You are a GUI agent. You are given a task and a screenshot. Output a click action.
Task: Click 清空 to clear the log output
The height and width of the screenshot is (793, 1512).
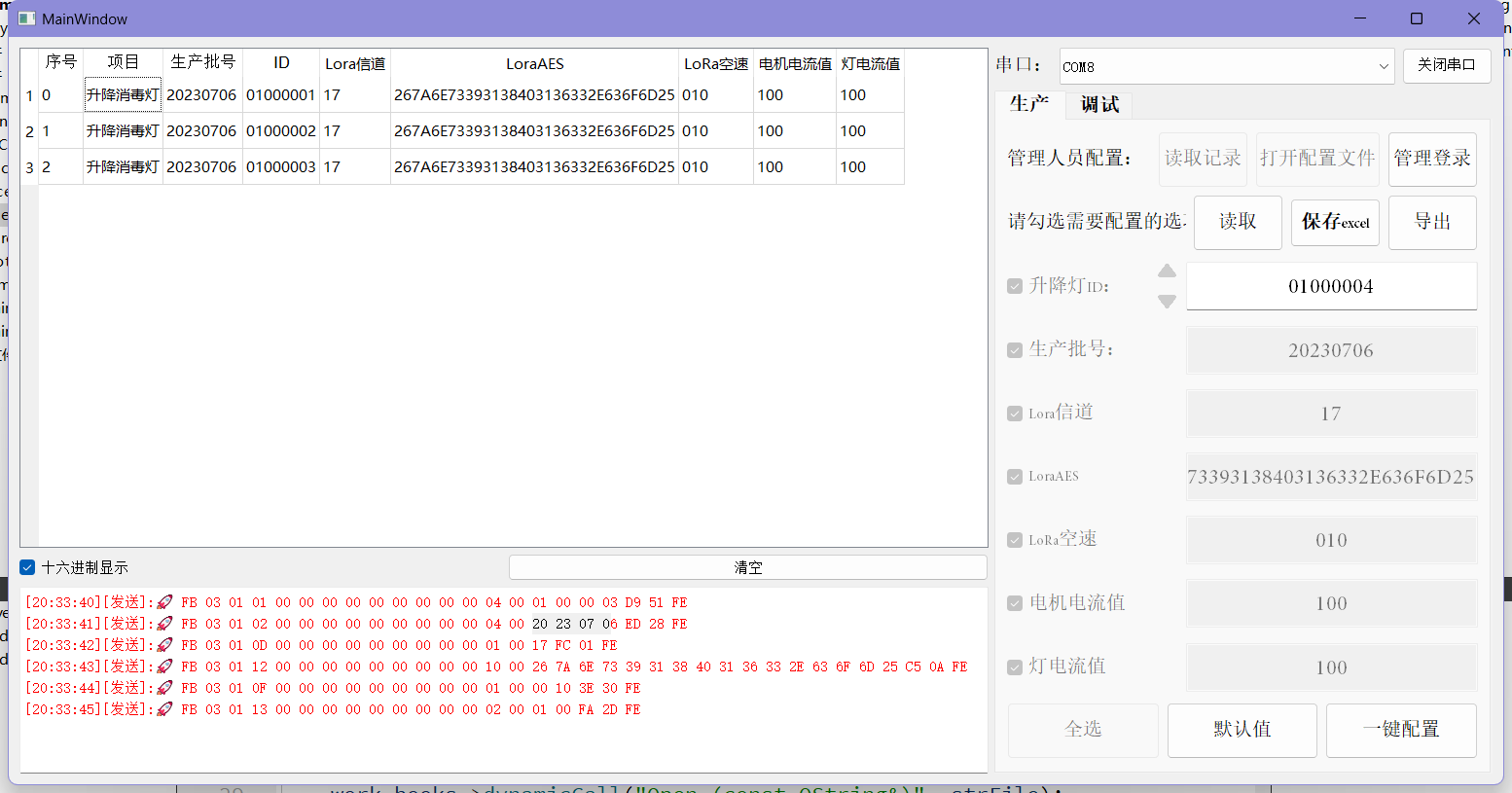(x=747, y=567)
